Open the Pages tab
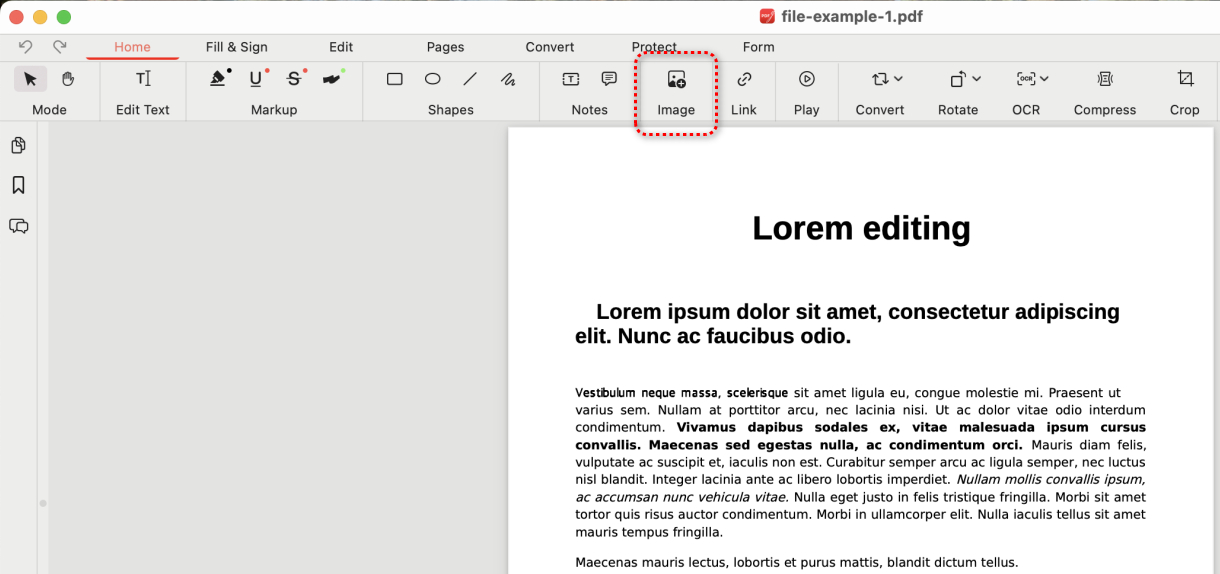The height and width of the screenshot is (574, 1220). [445, 47]
